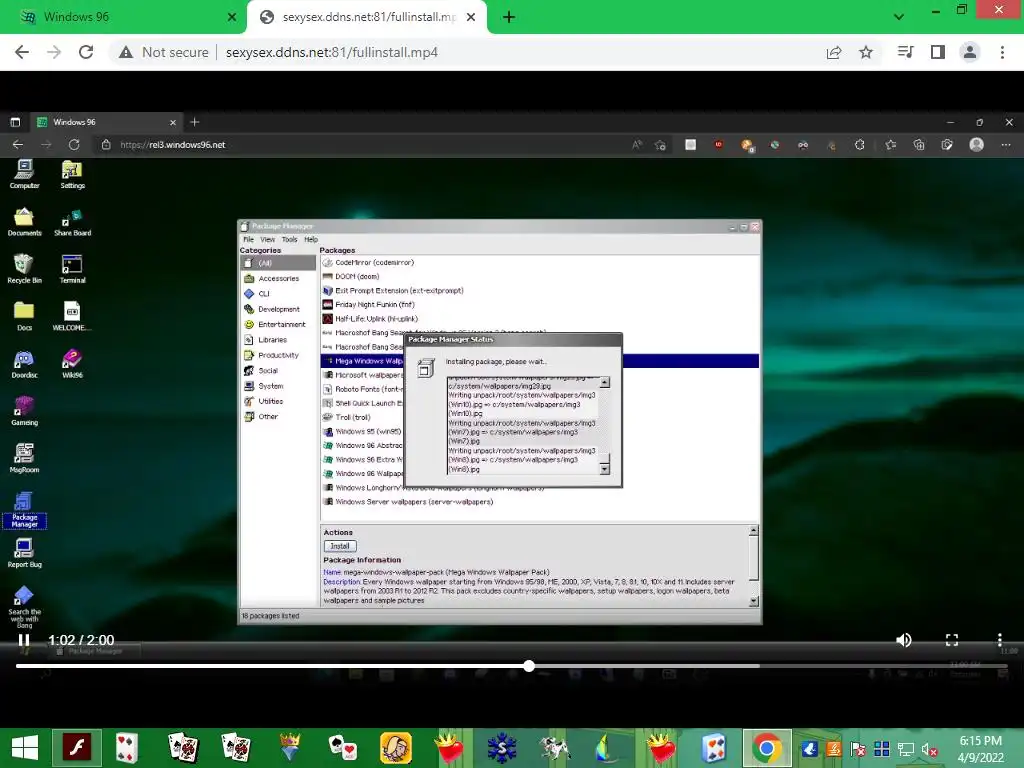Select the Accessories category
1024x768 pixels.
[278, 279]
